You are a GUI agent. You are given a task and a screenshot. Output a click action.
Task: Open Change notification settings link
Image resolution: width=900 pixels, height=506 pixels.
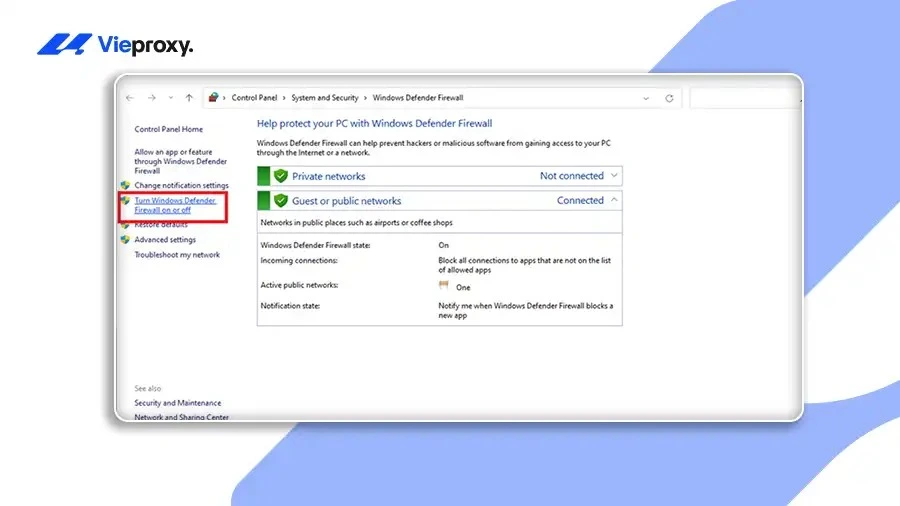181,185
